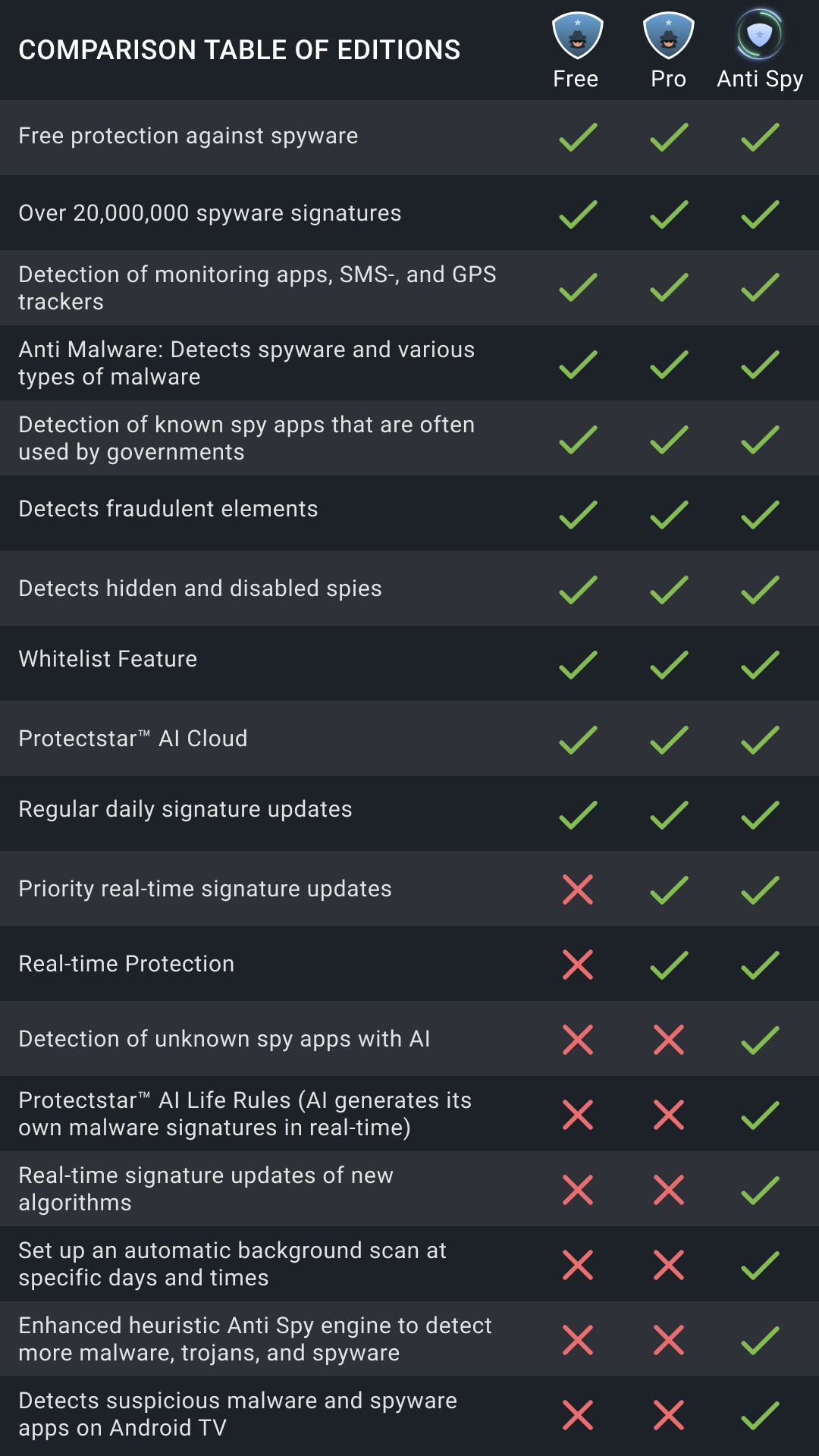Click Pro checkmark for Protectstar AI Cloud
The height and width of the screenshot is (1456, 819).
pos(669,740)
